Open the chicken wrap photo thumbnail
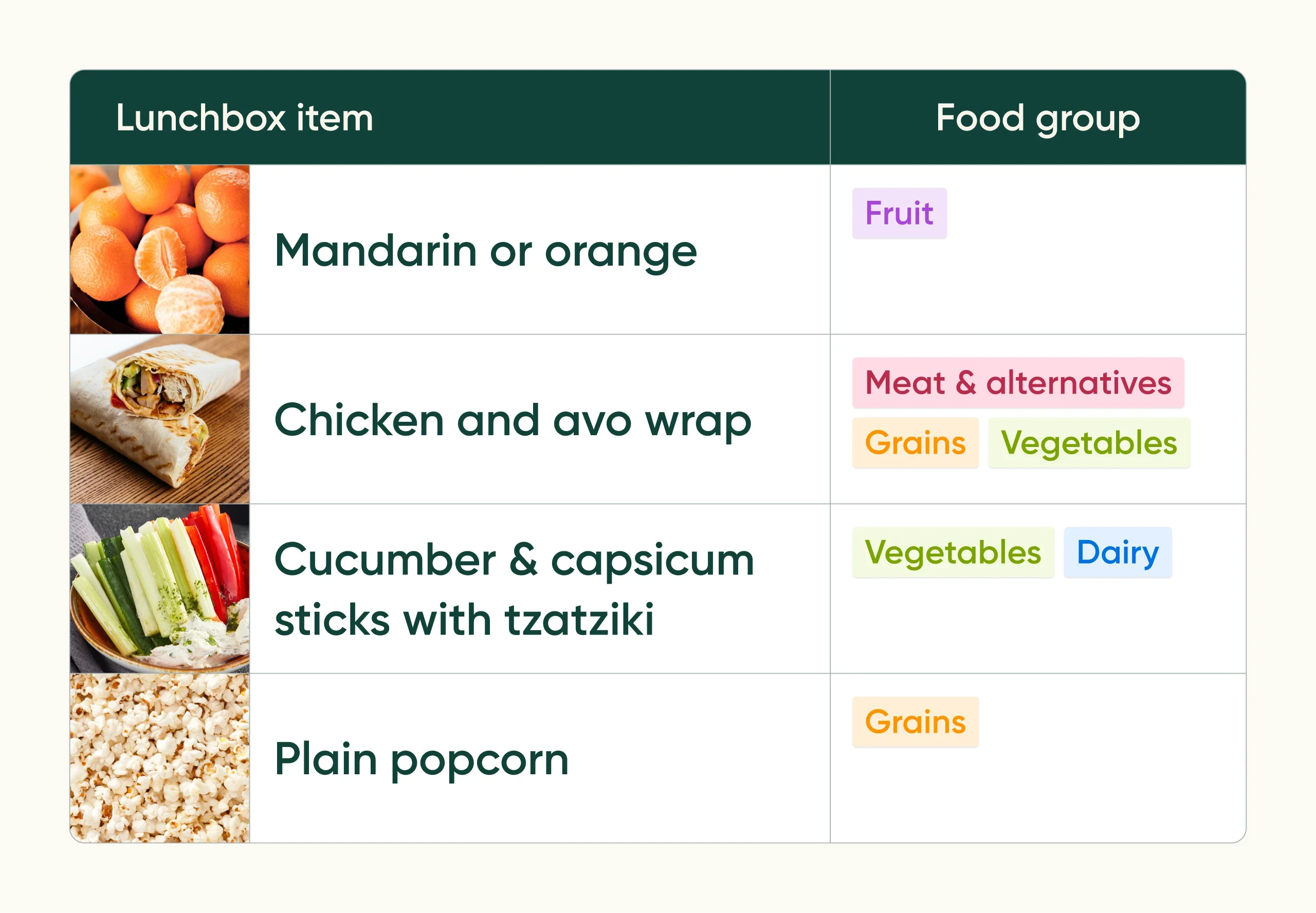This screenshot has height=913, width=1316. (160, 419)
